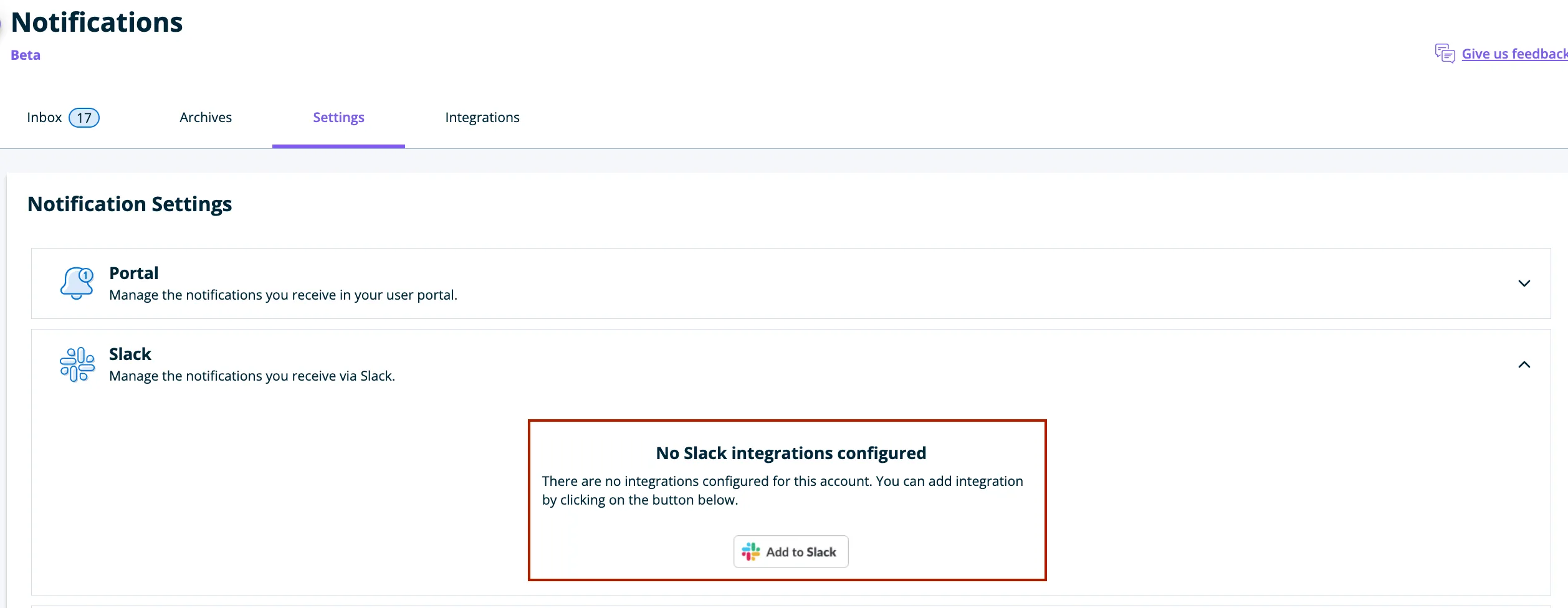Screen dimensions: 1568x608
Task: Click the No Slack integrations configured message
Action: point(790,453)
